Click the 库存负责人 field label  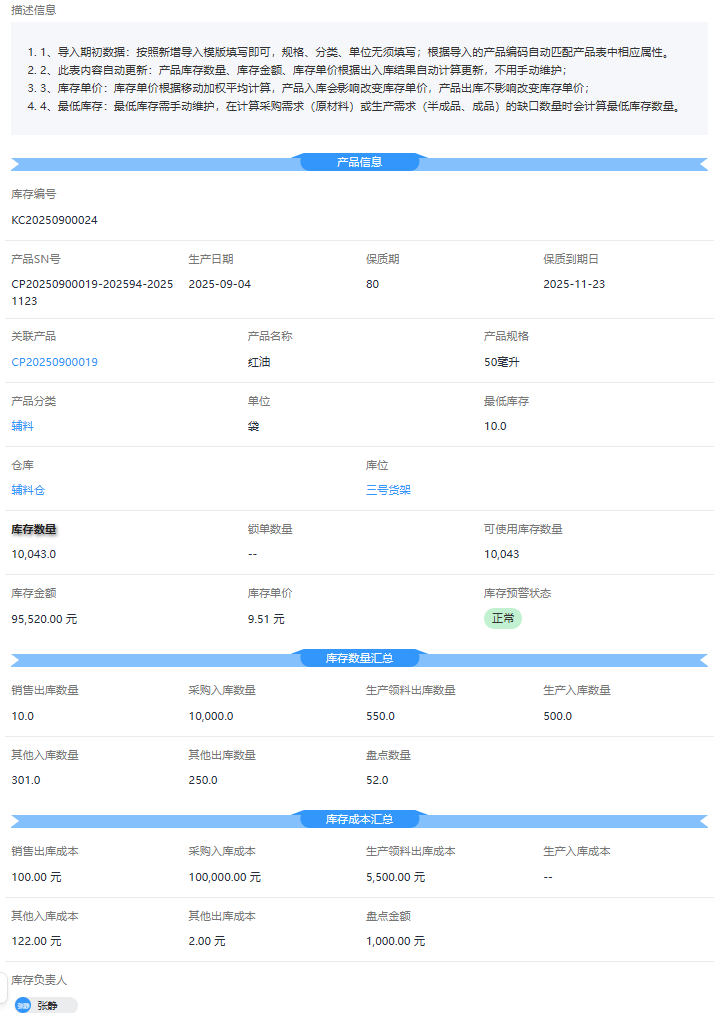(x=39, y=980)
